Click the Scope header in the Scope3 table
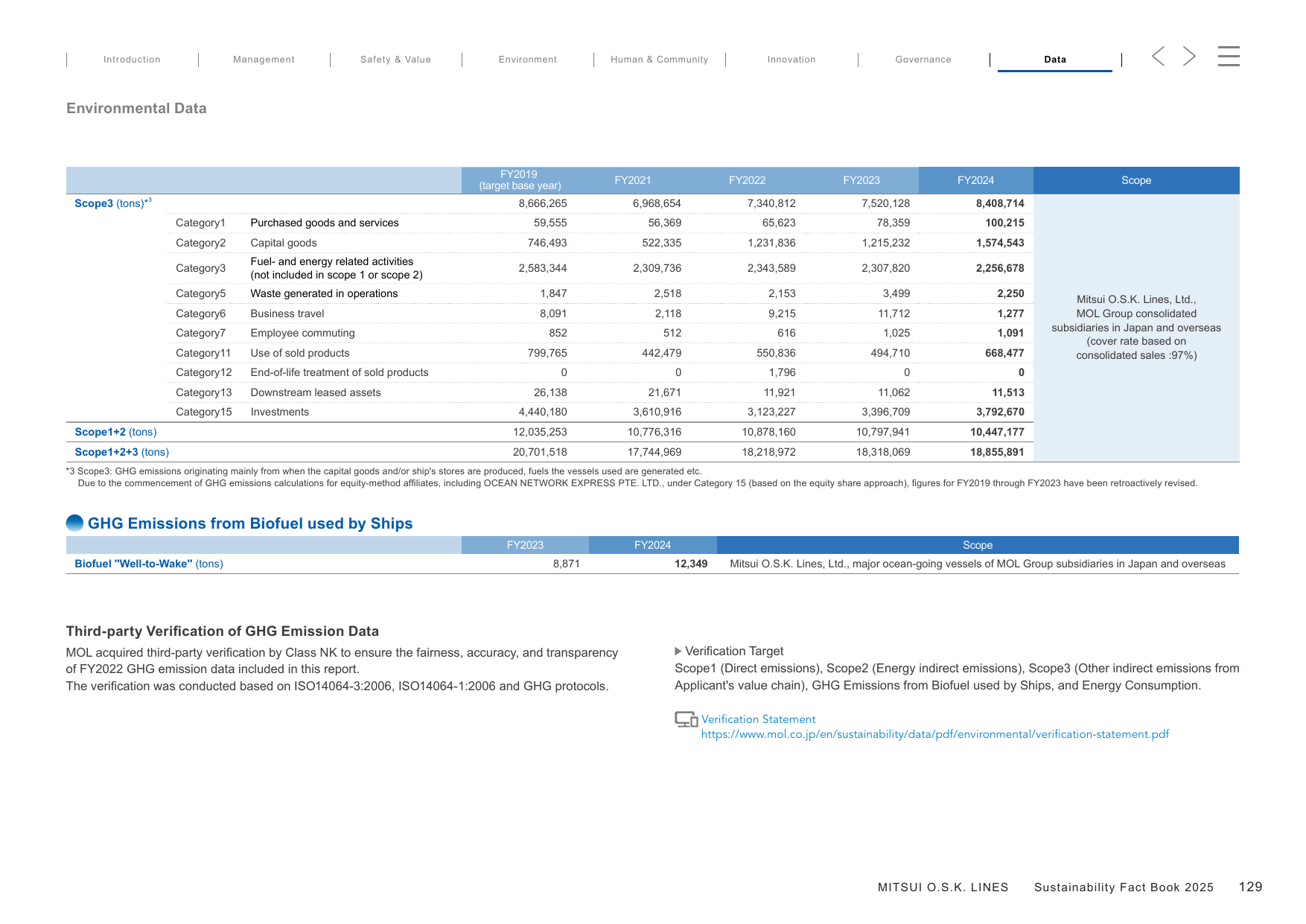The image size is (1306, 924). pyautogui.click(x=1136, y=180)
